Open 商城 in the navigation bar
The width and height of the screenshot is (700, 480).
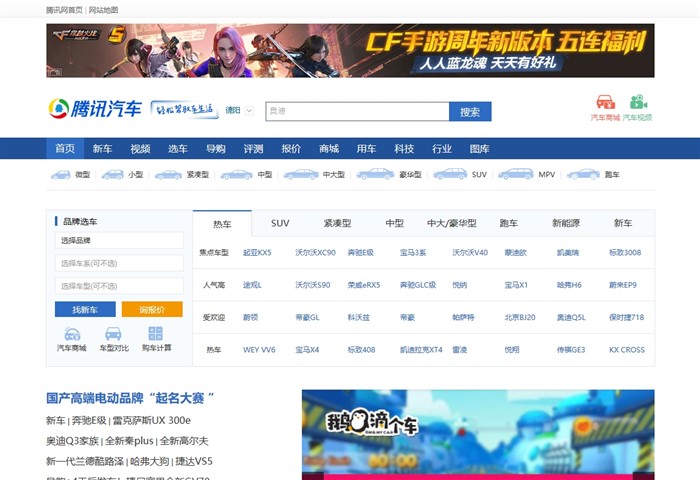[329, 149]
